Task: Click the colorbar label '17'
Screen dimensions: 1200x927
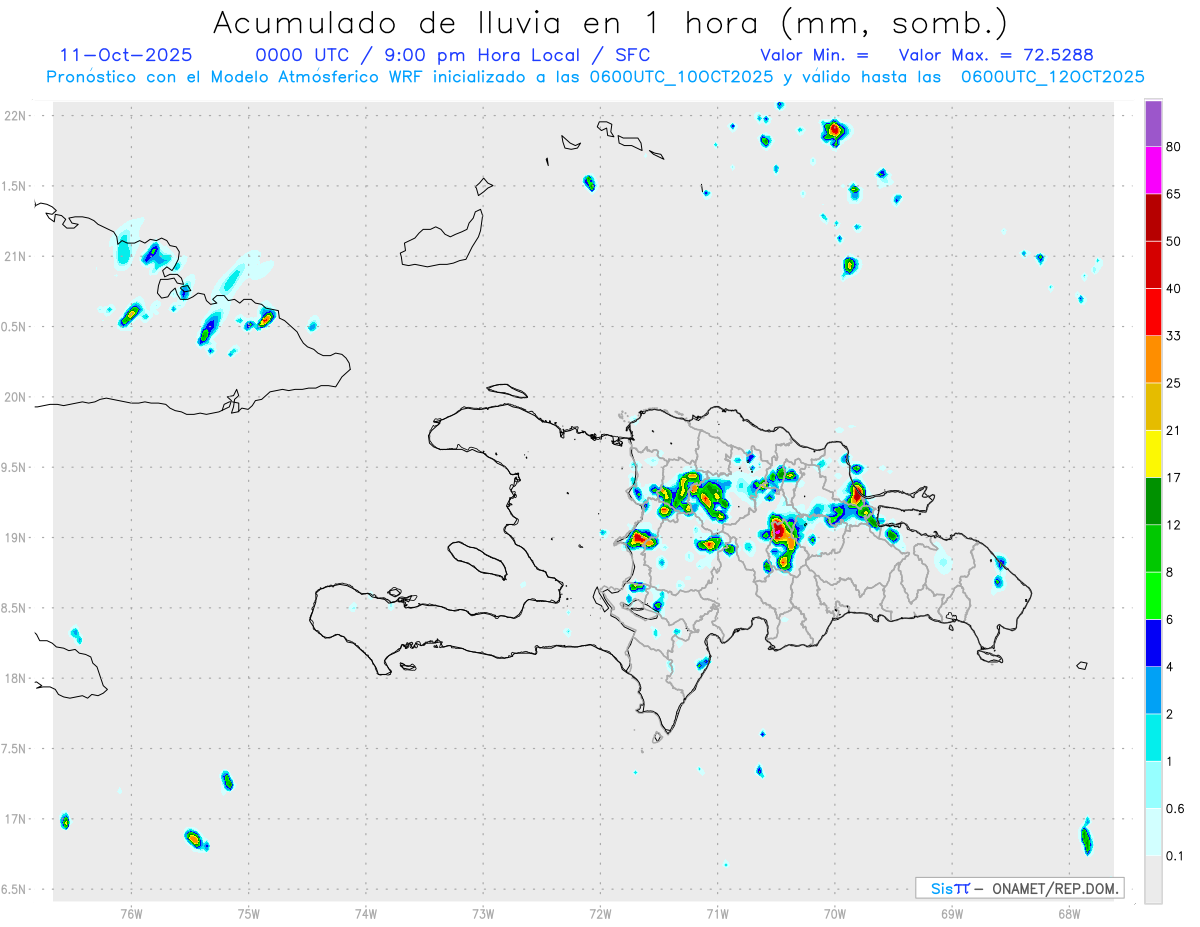Action: (x=1173, y=478)
